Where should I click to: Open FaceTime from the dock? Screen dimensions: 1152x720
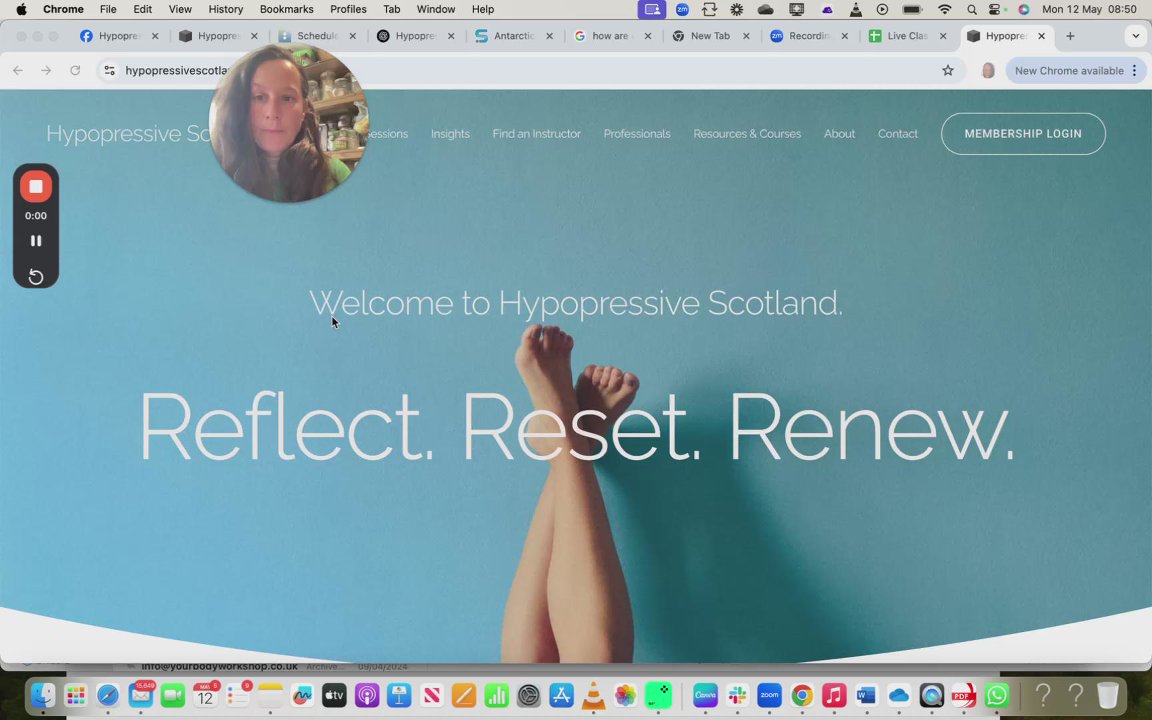pyautogui.click(x=173, y=695)
